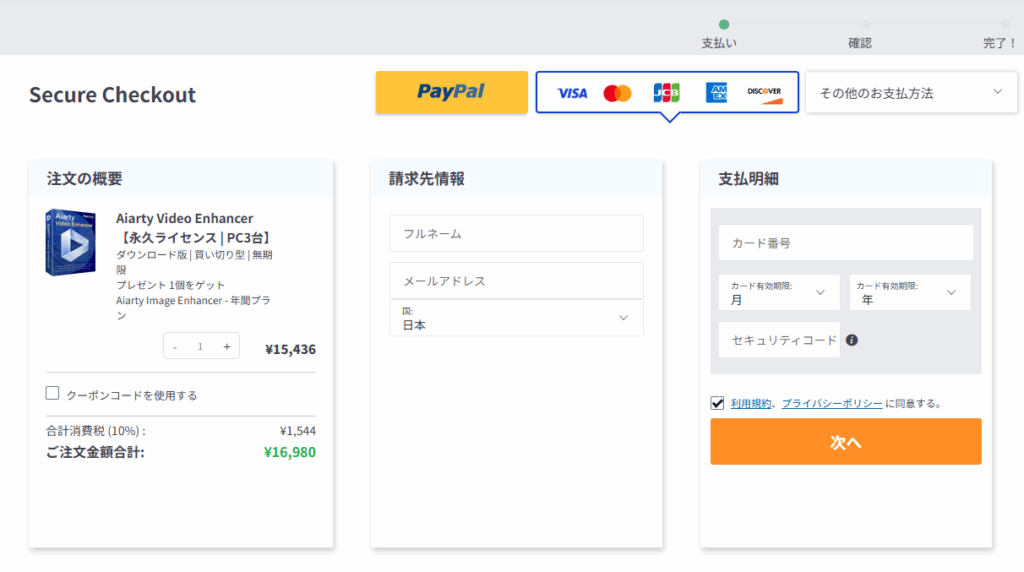Select the American Express logo
1024x572 pixels.
(x=716, y=93)
